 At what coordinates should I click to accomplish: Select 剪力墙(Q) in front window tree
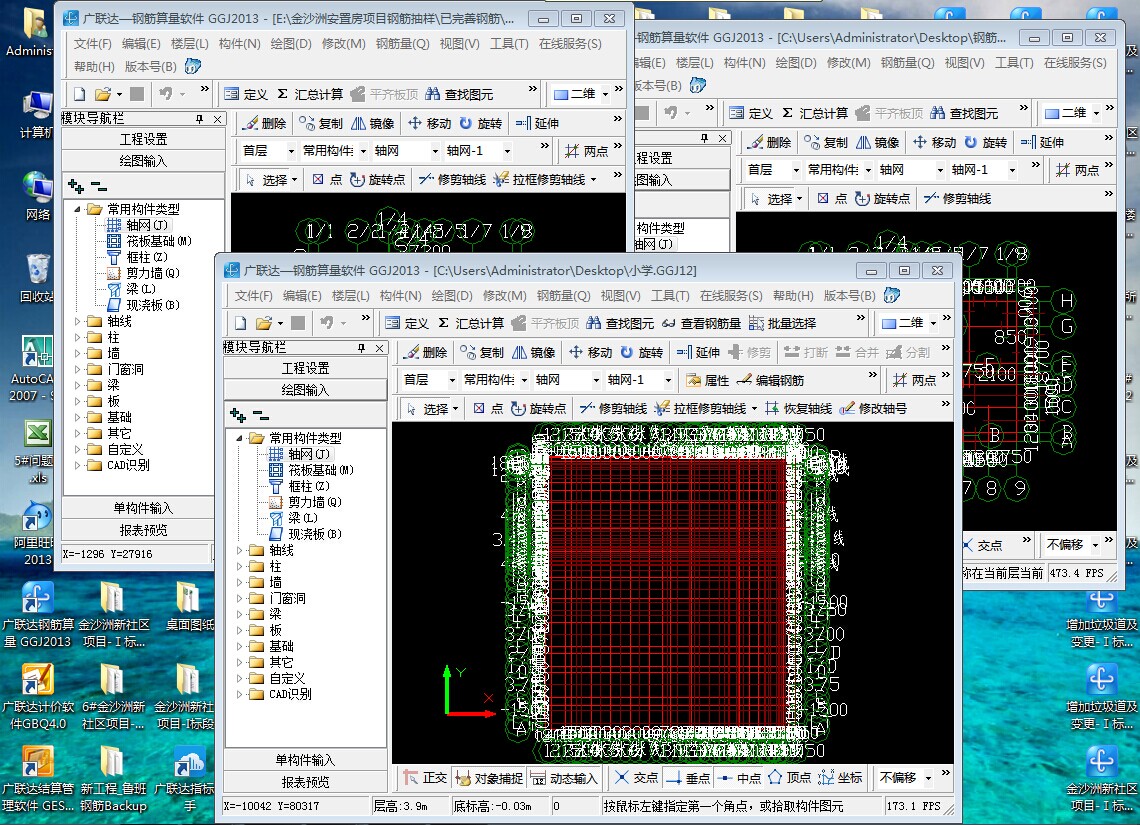(x=306, y=502)
